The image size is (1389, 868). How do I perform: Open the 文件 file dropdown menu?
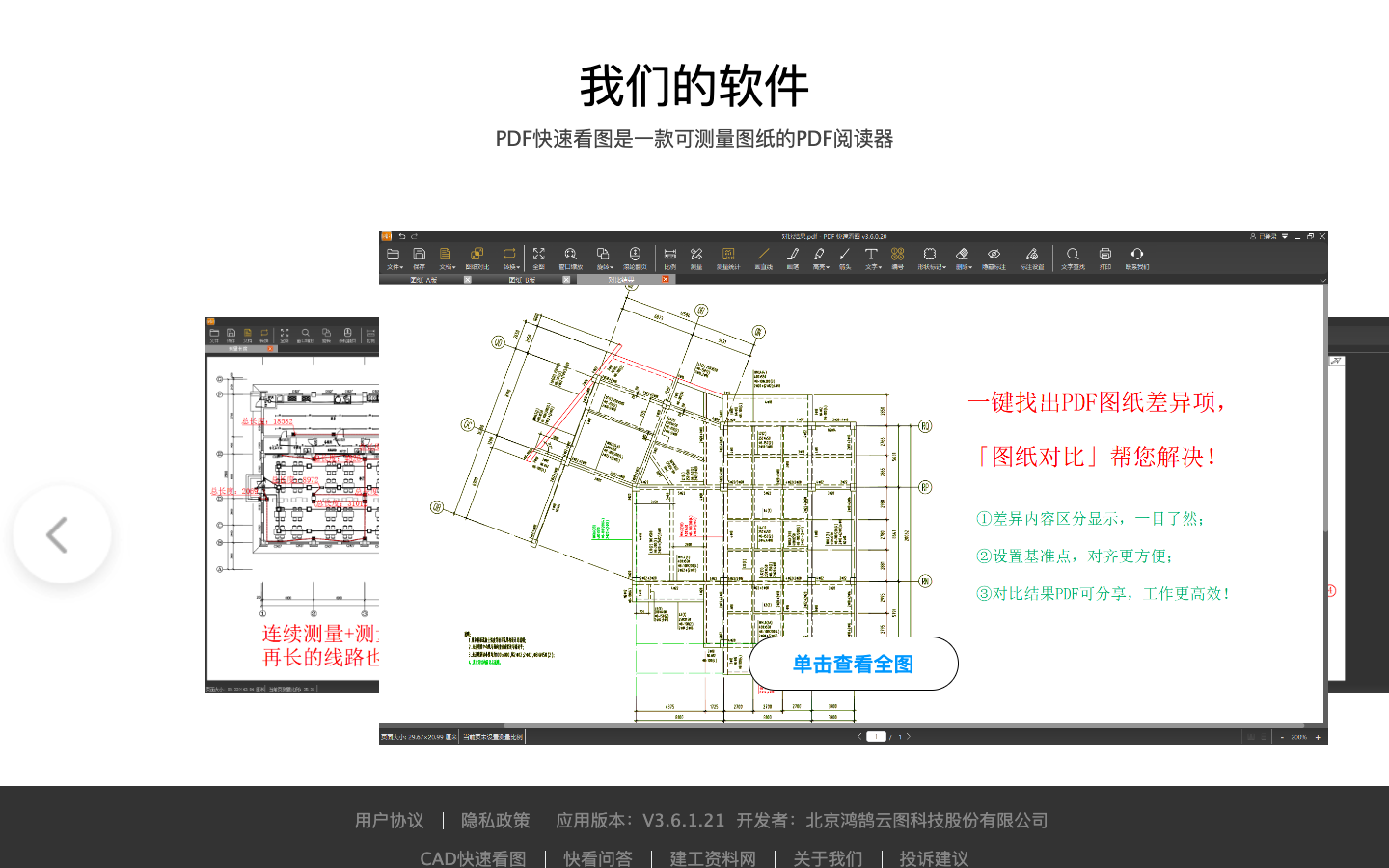pyautogui.click(x=393, y=256)
